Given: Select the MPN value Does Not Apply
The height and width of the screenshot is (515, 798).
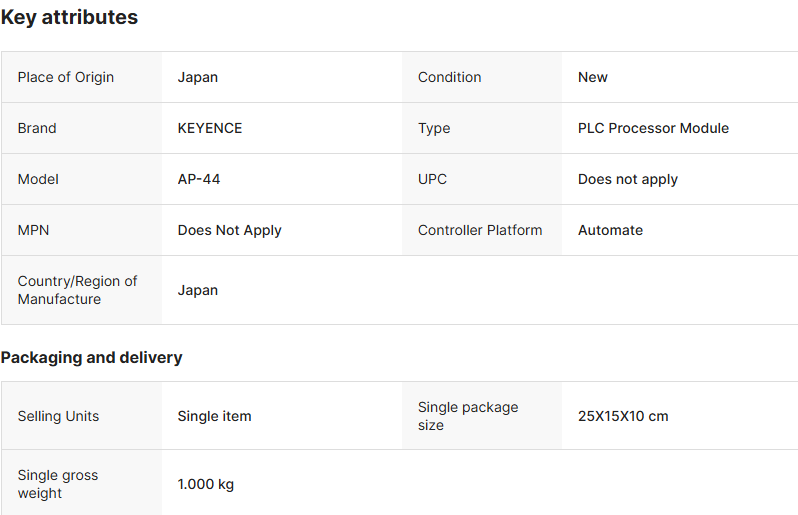Looking at the screenshot, I should (230, 230).
